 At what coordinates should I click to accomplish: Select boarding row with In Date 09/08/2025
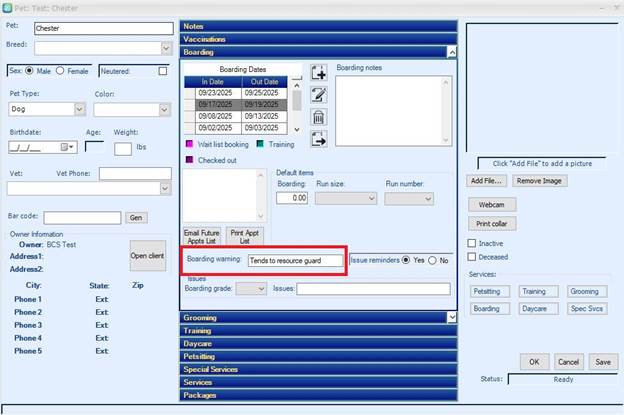(236, 116)
